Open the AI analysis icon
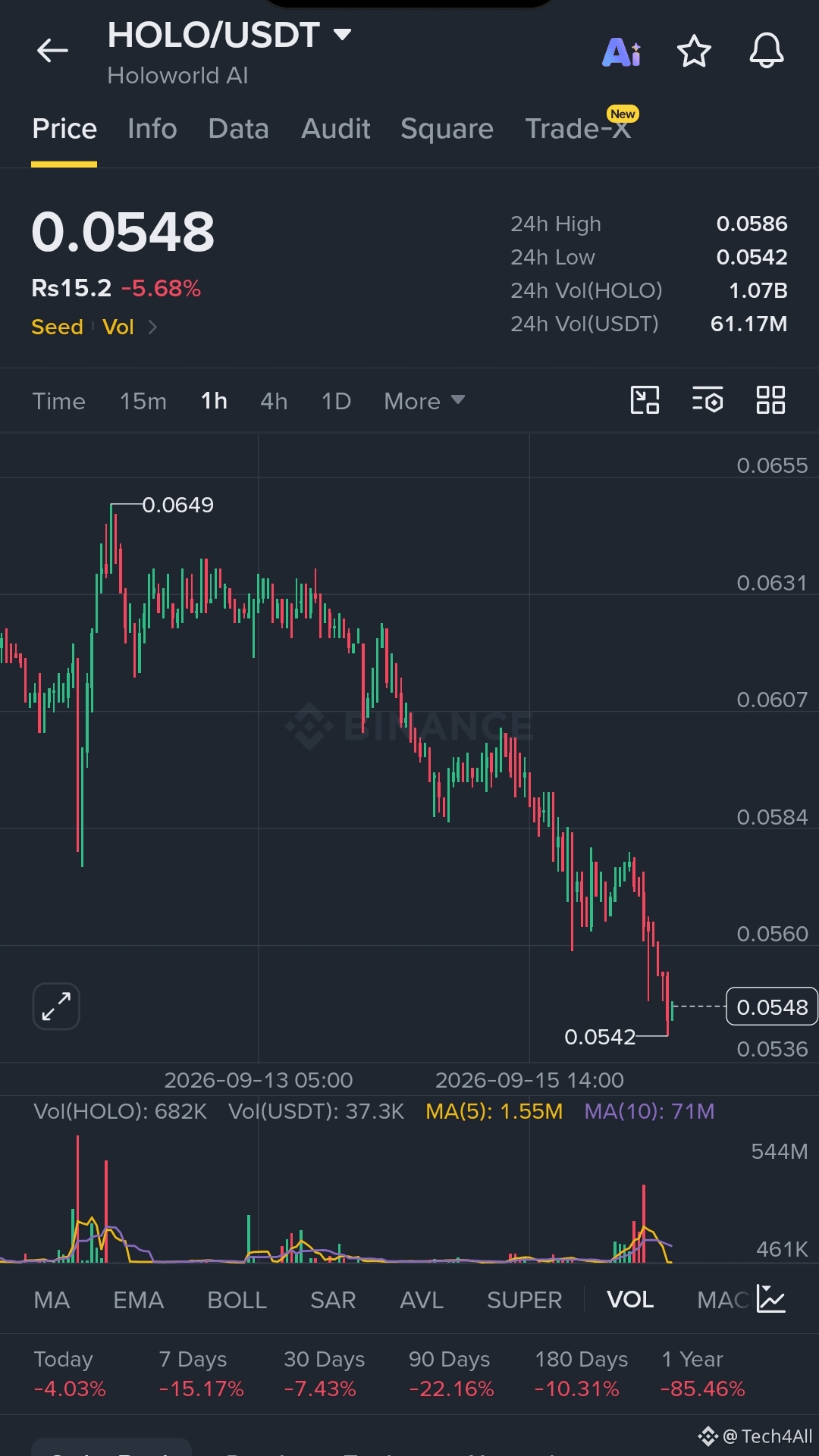This screenshot has width=819, height=1456. pyautogui.click(x=621, y=52)
